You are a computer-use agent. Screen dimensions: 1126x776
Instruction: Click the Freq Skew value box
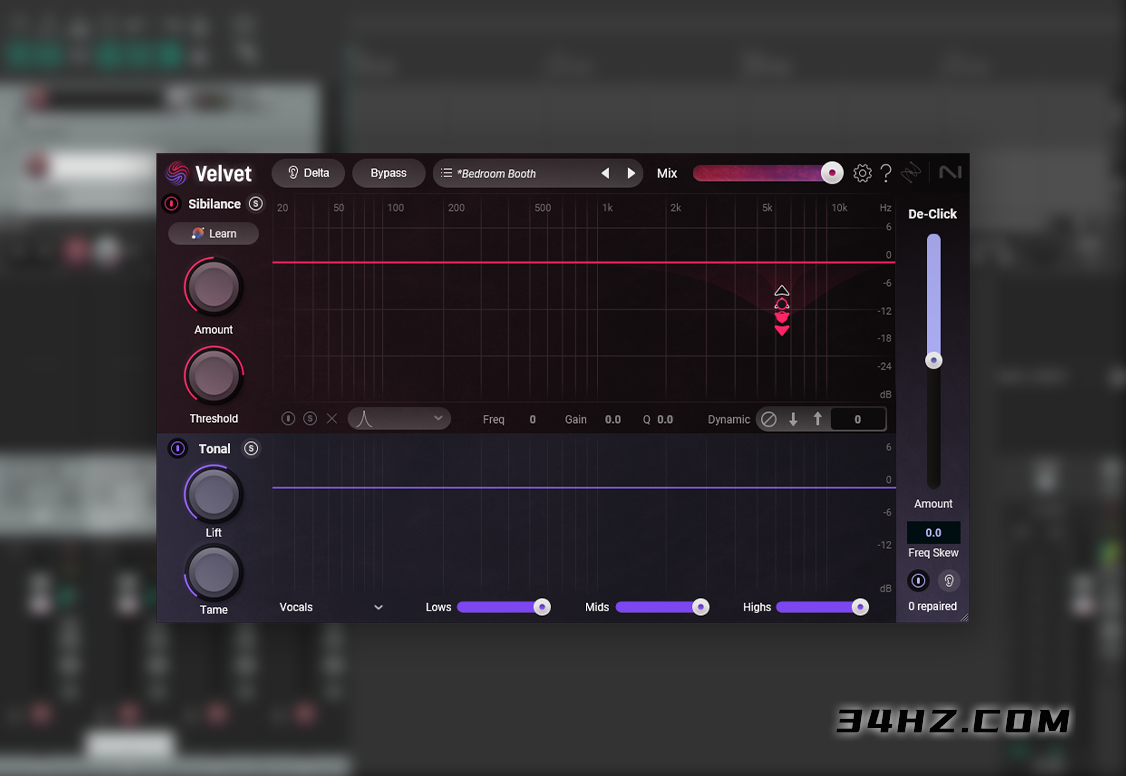pos(934,533)
